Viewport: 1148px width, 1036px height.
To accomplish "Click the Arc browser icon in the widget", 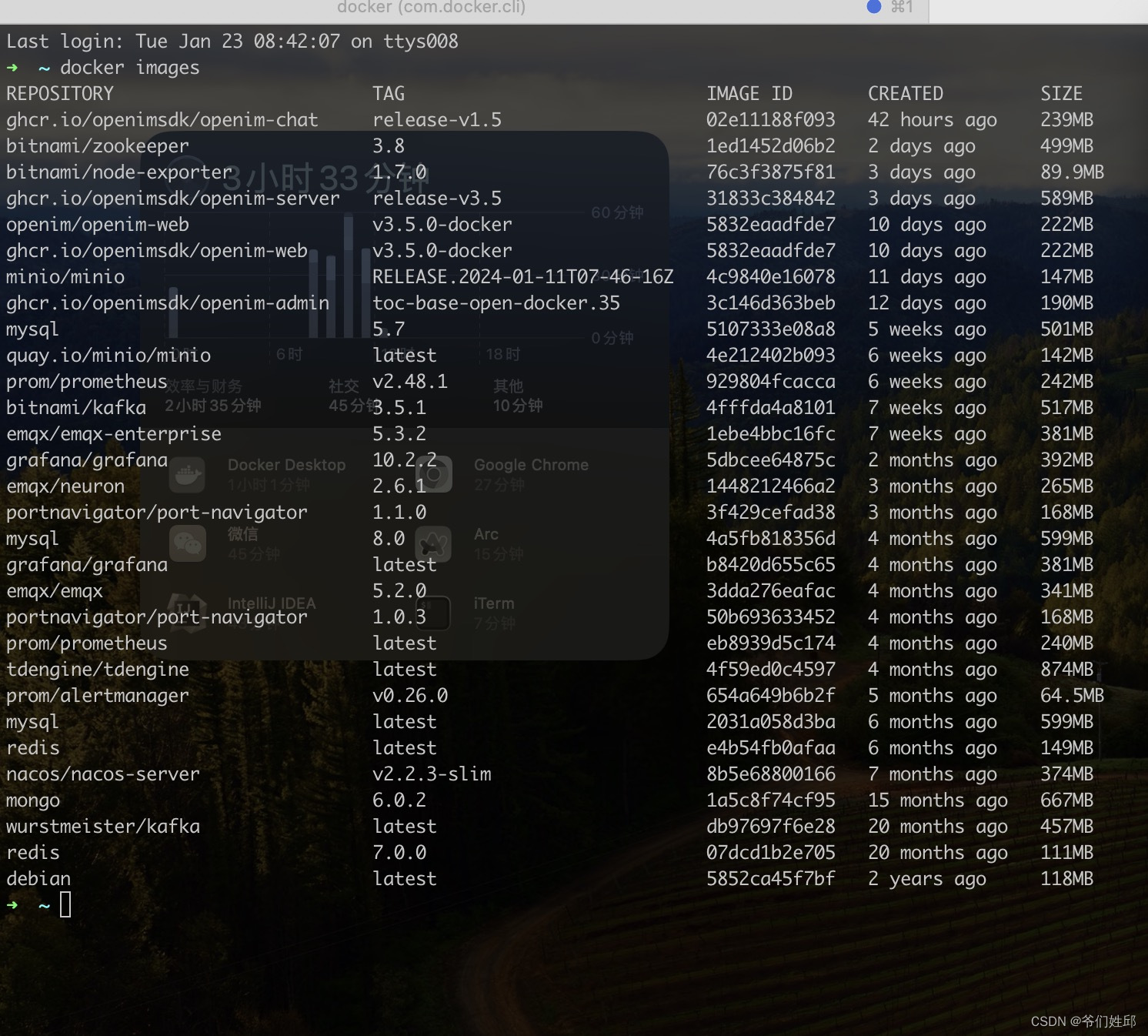I will (x=433, y=544).
